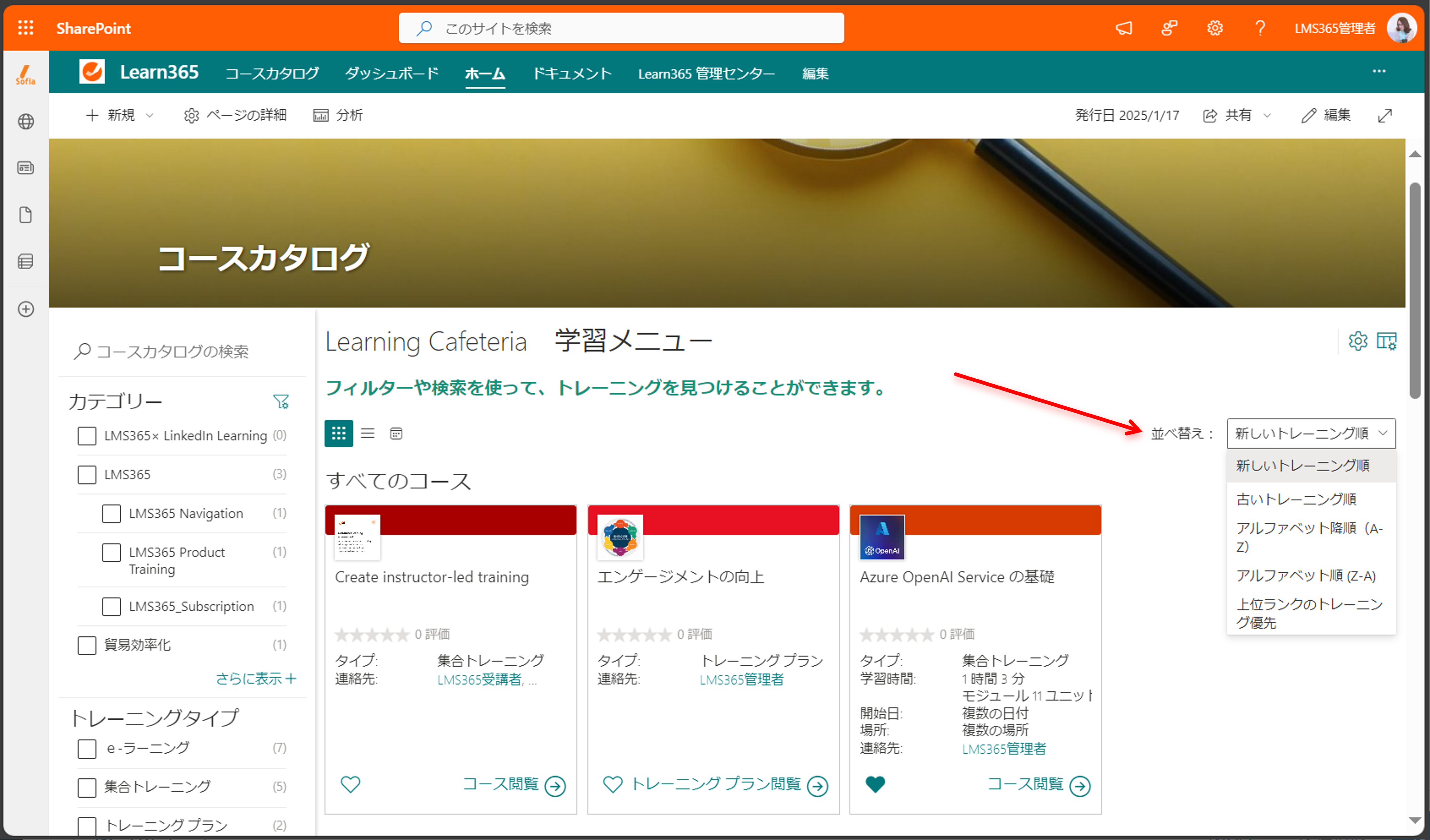Favorite the エンゲージメントの向上 plan
Image resolution: width=1430 pixels, height=840 pixels.
coord(612,784)
